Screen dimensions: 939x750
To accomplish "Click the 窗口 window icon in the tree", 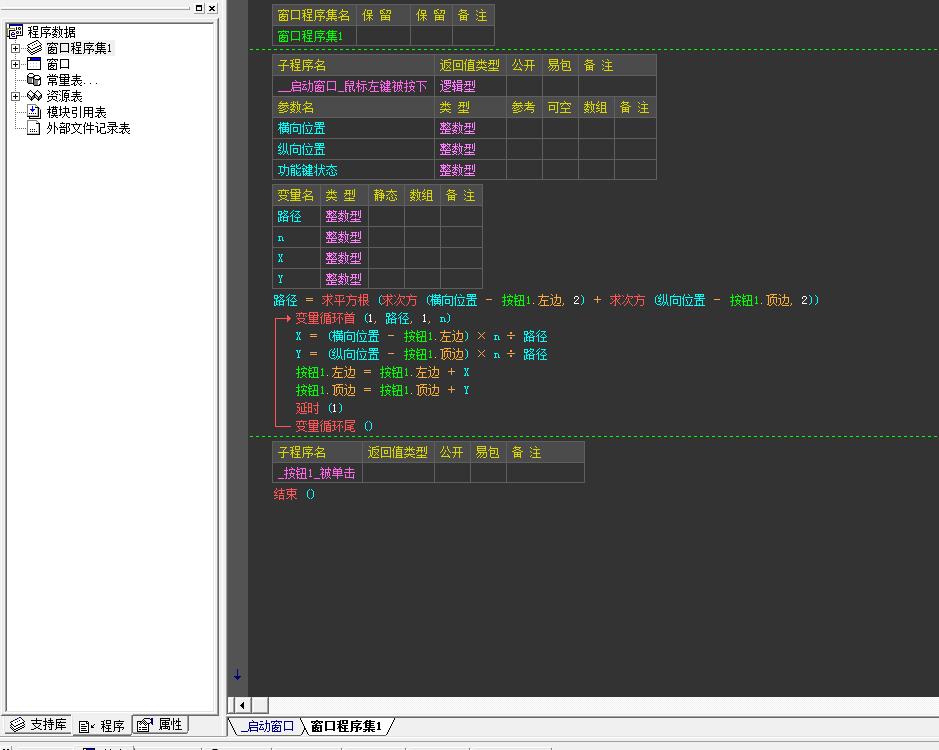I will [35, 63].
